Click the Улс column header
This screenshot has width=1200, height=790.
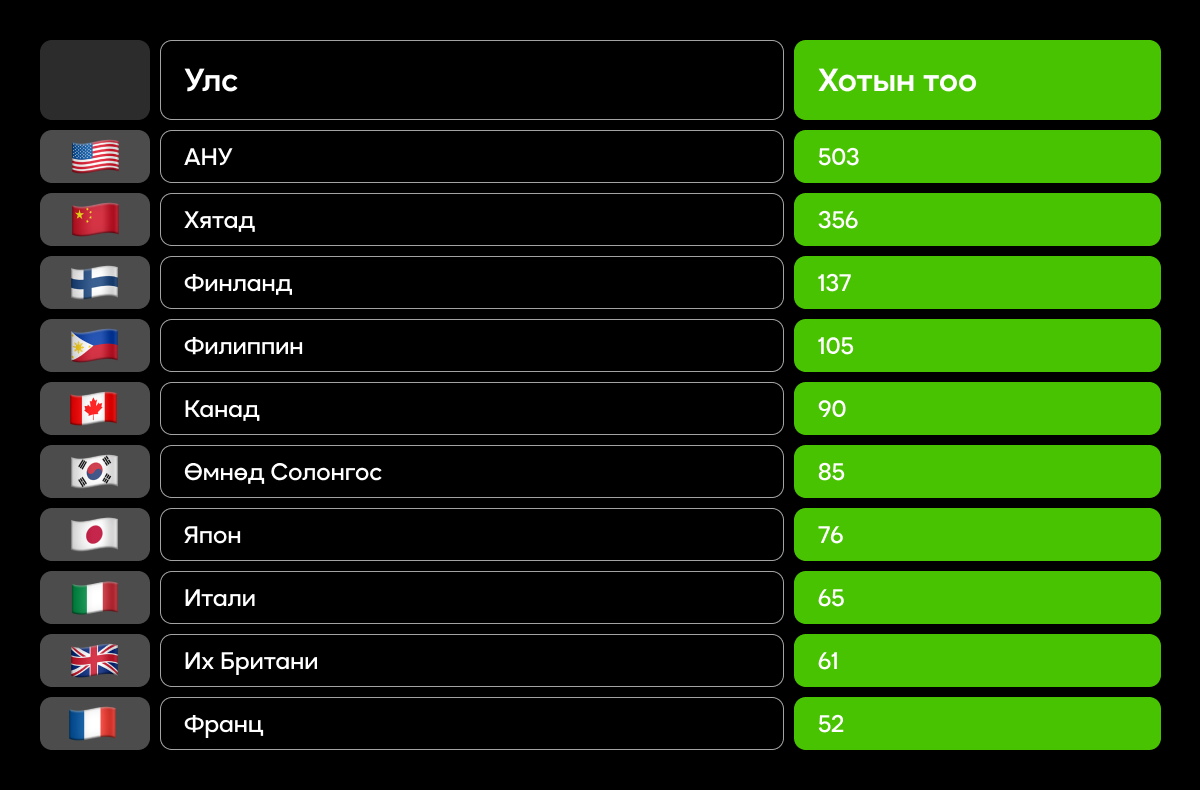pos(471,80)
